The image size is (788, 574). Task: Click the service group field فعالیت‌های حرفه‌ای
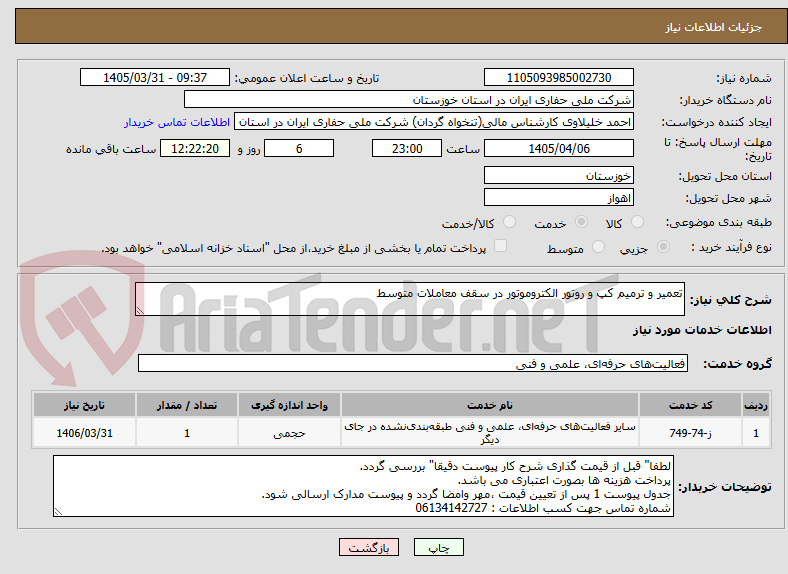click(413, 363)
